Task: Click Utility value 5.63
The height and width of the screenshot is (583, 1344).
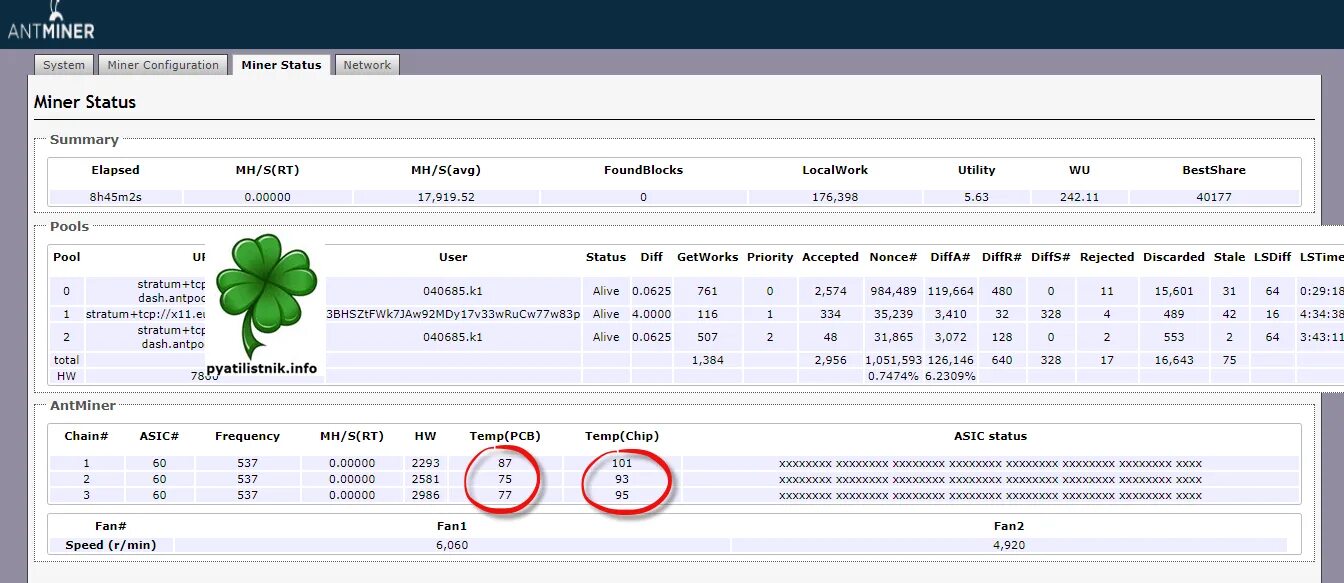Action: click(976, 197)
